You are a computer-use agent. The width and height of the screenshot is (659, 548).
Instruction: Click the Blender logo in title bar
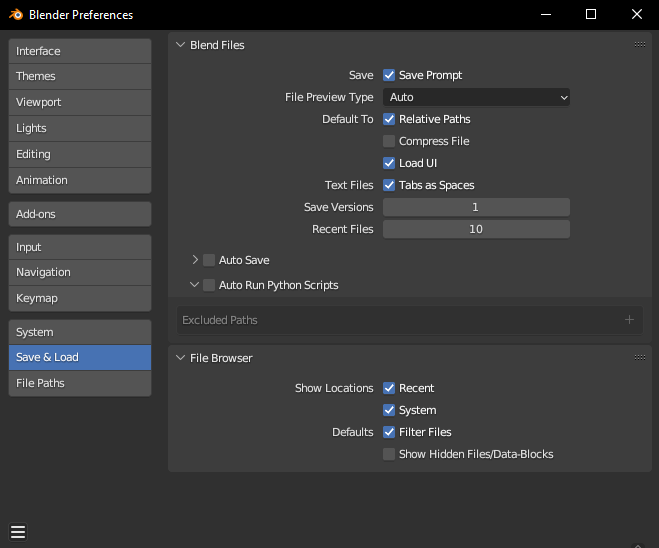click(x=16, y=15)
